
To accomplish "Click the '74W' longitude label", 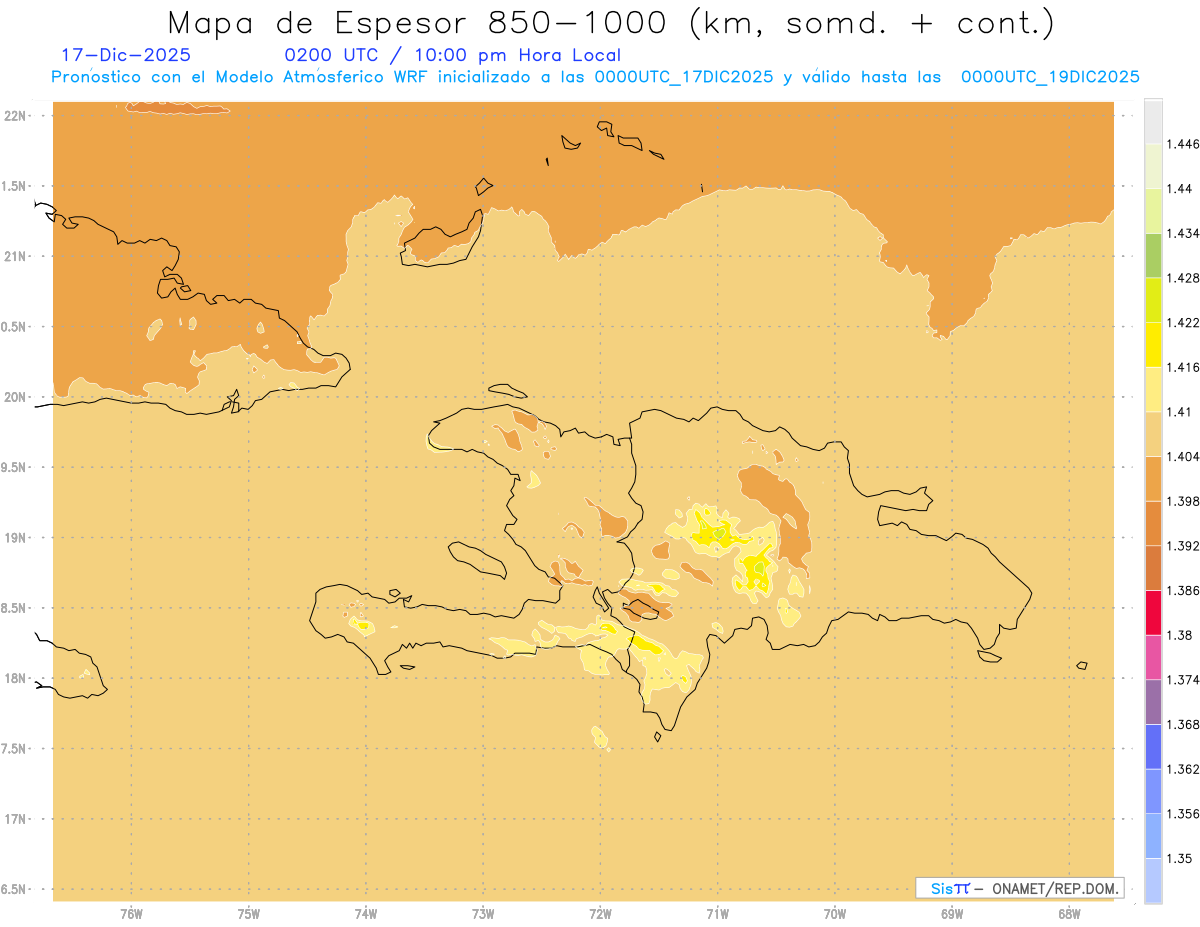I will pos(366,914).
